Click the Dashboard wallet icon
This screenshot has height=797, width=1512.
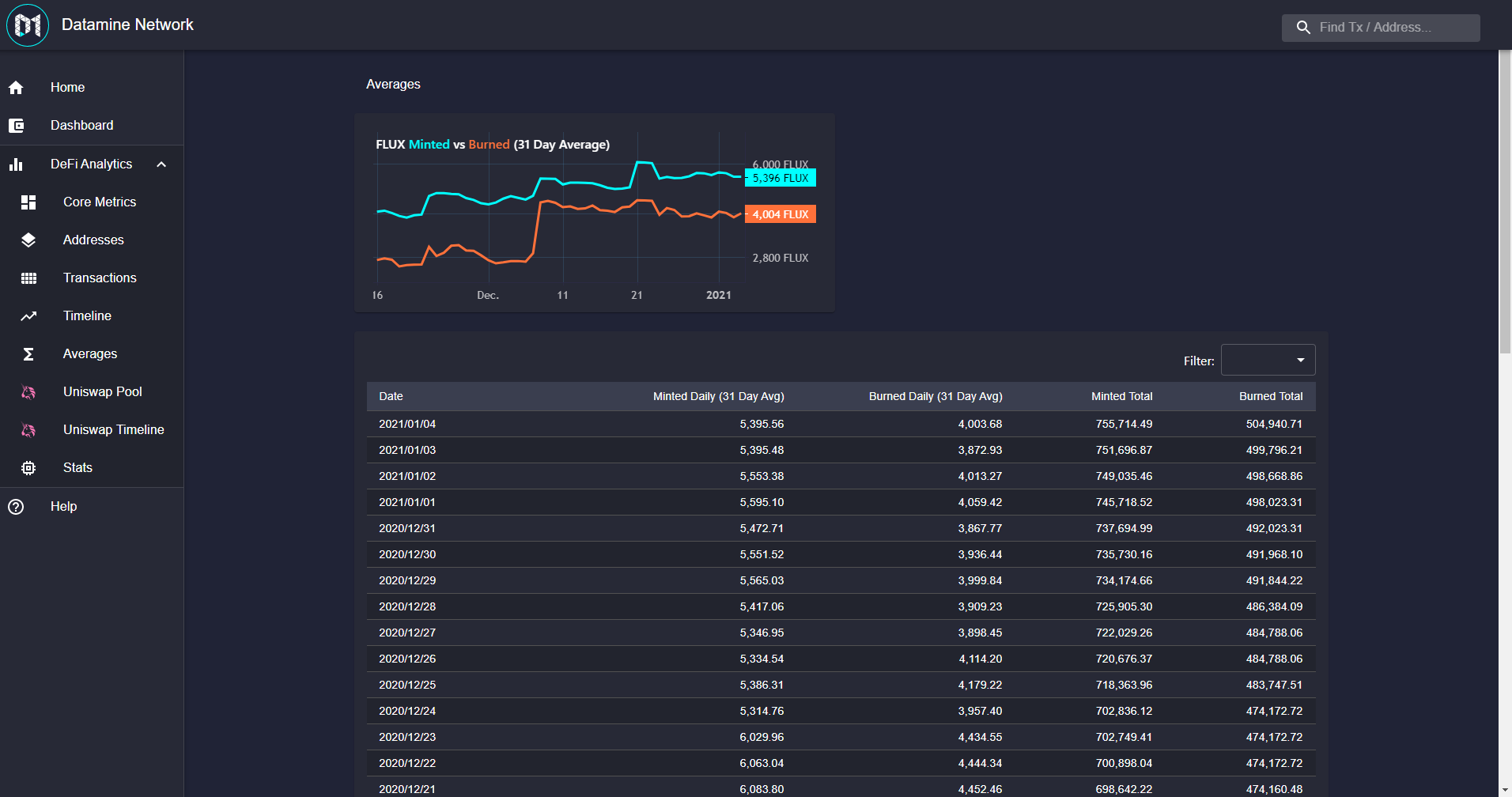pyautogui.click(x=16, y=126)
